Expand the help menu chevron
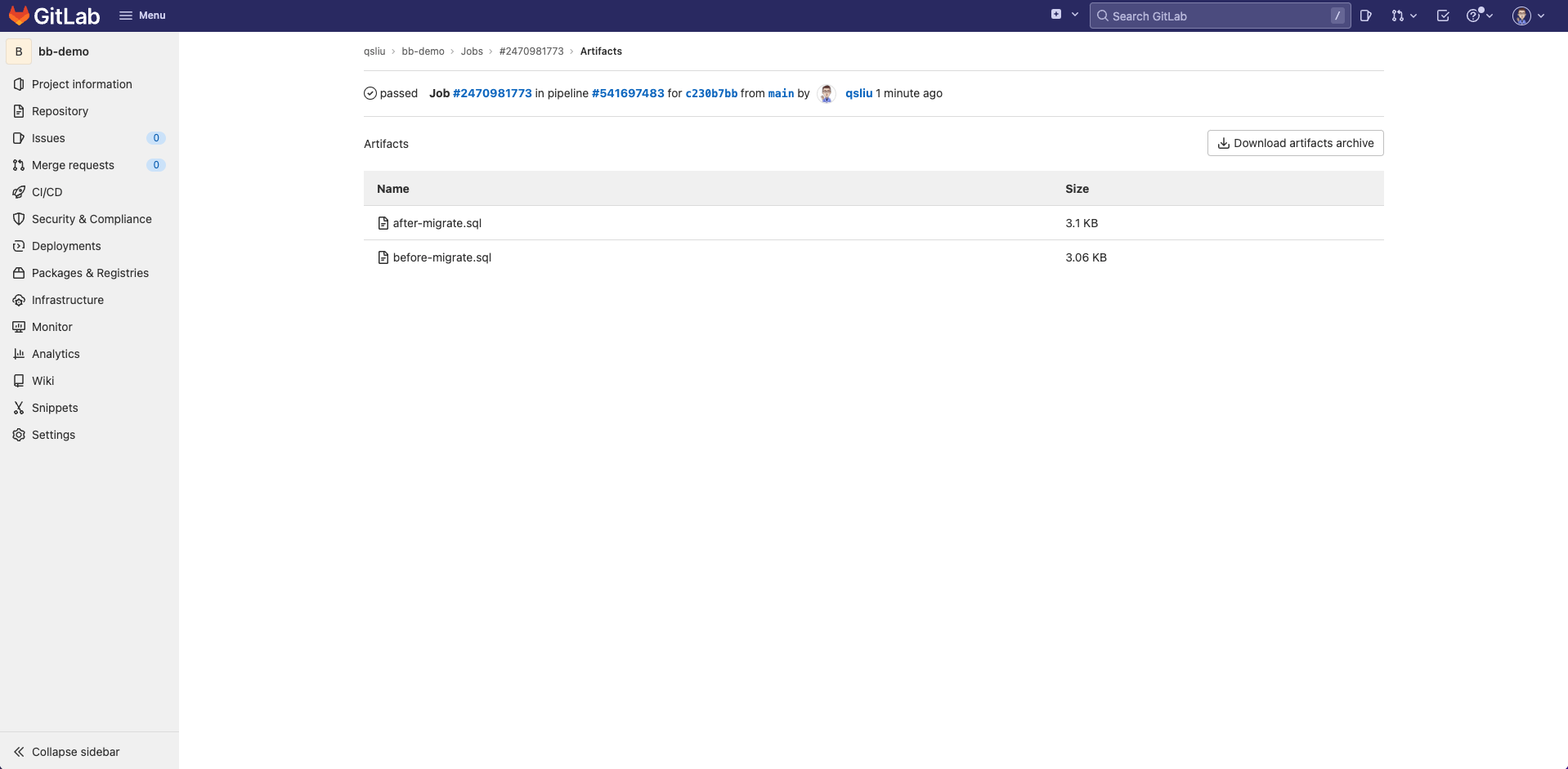 click(x=1490, y=16)
